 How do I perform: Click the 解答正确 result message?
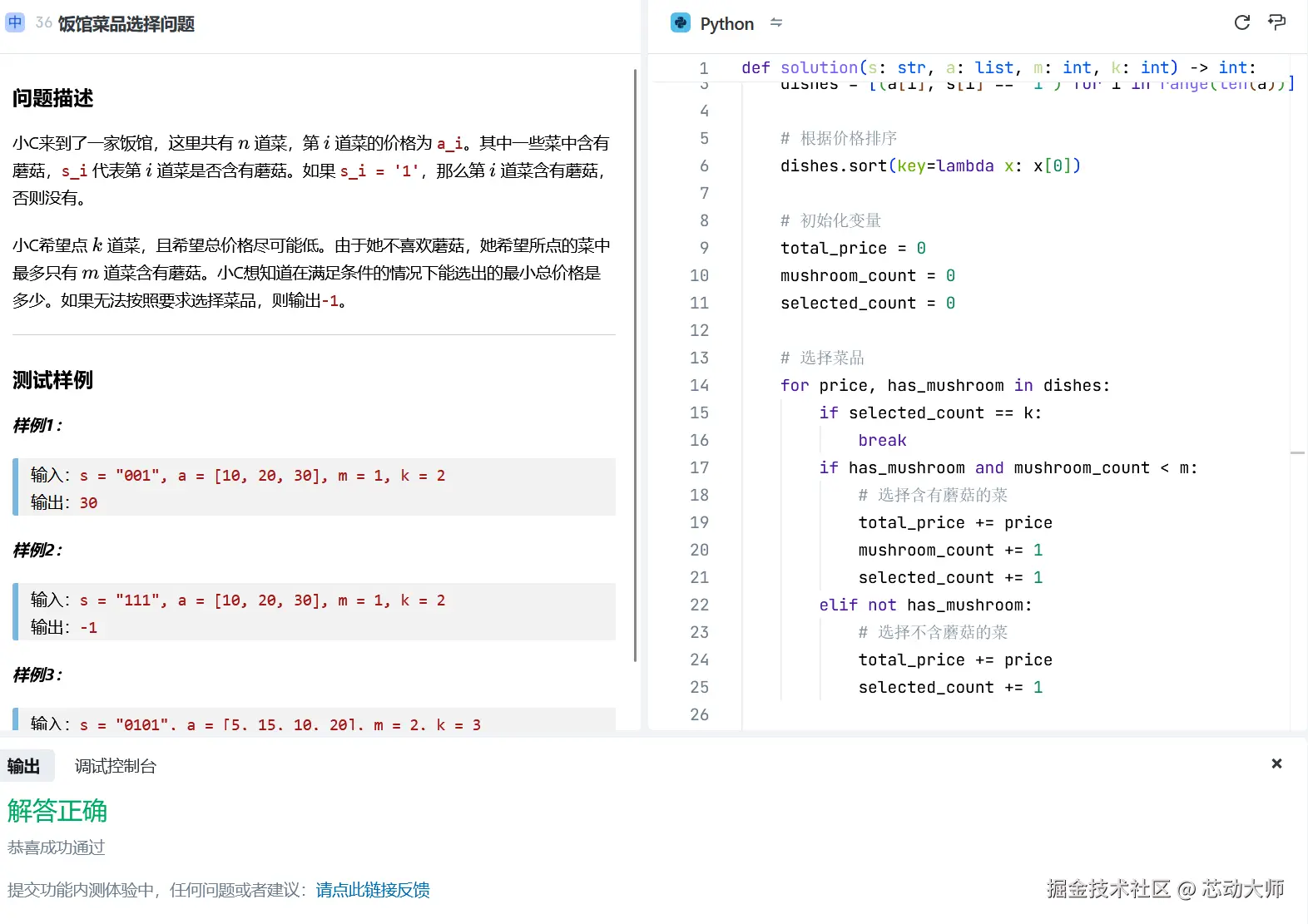point(57,811)
